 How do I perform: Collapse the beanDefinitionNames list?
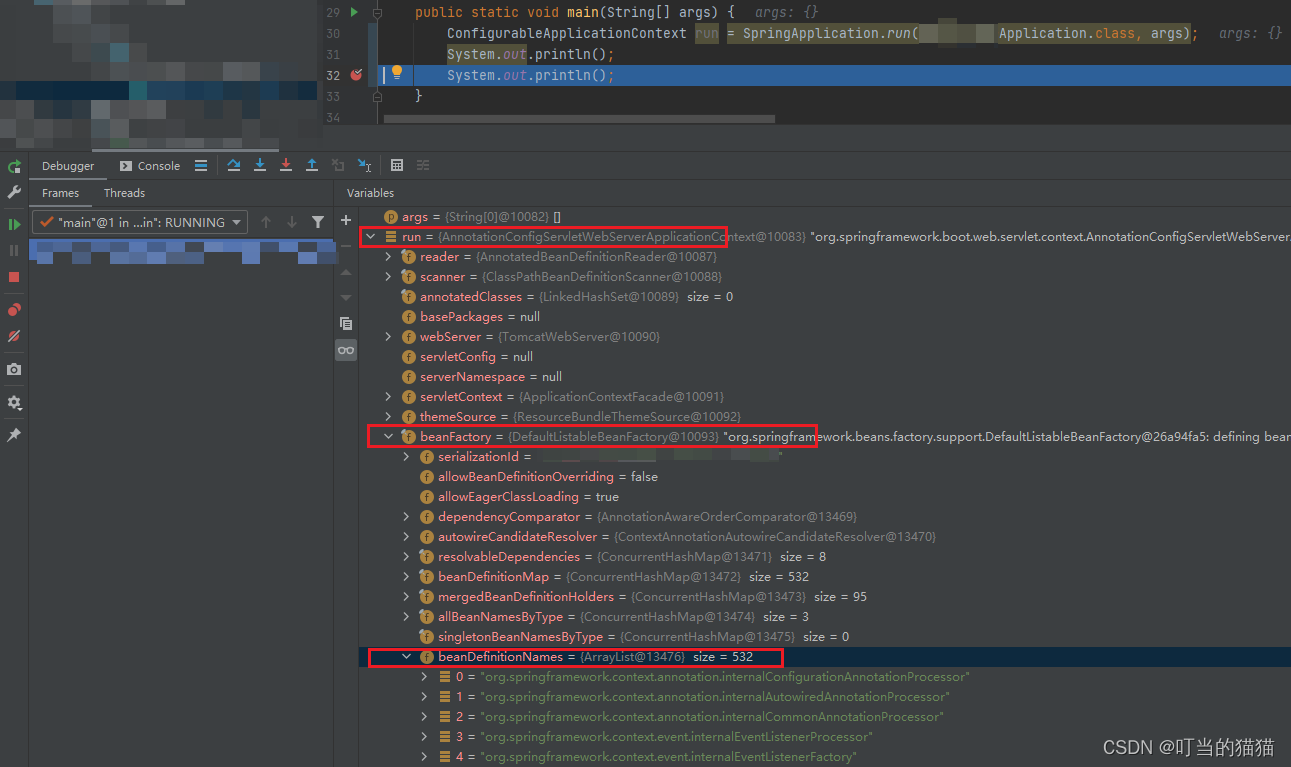point(407,657)
